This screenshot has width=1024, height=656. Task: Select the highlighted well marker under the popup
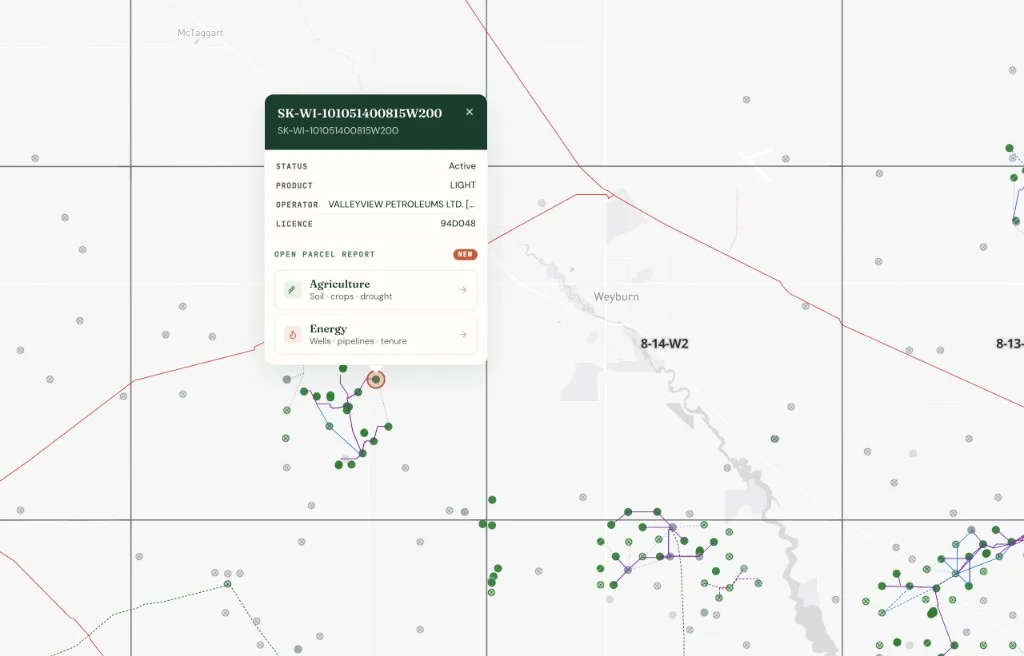point(376,379)
